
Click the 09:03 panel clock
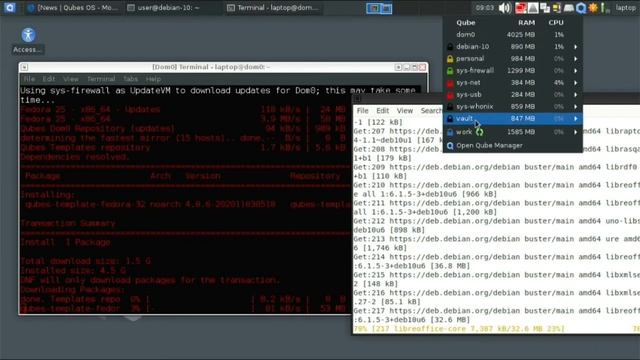(484, 8)
